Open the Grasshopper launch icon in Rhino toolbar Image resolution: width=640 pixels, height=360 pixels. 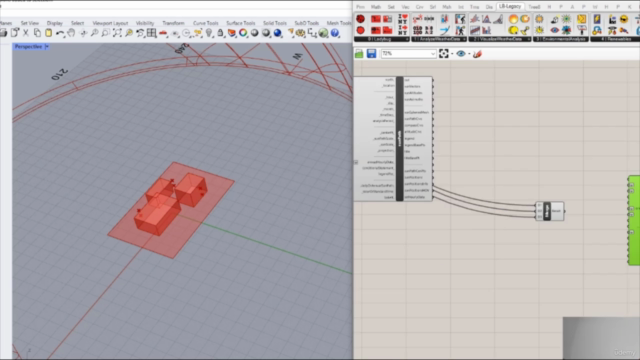(x=323, y=33)
